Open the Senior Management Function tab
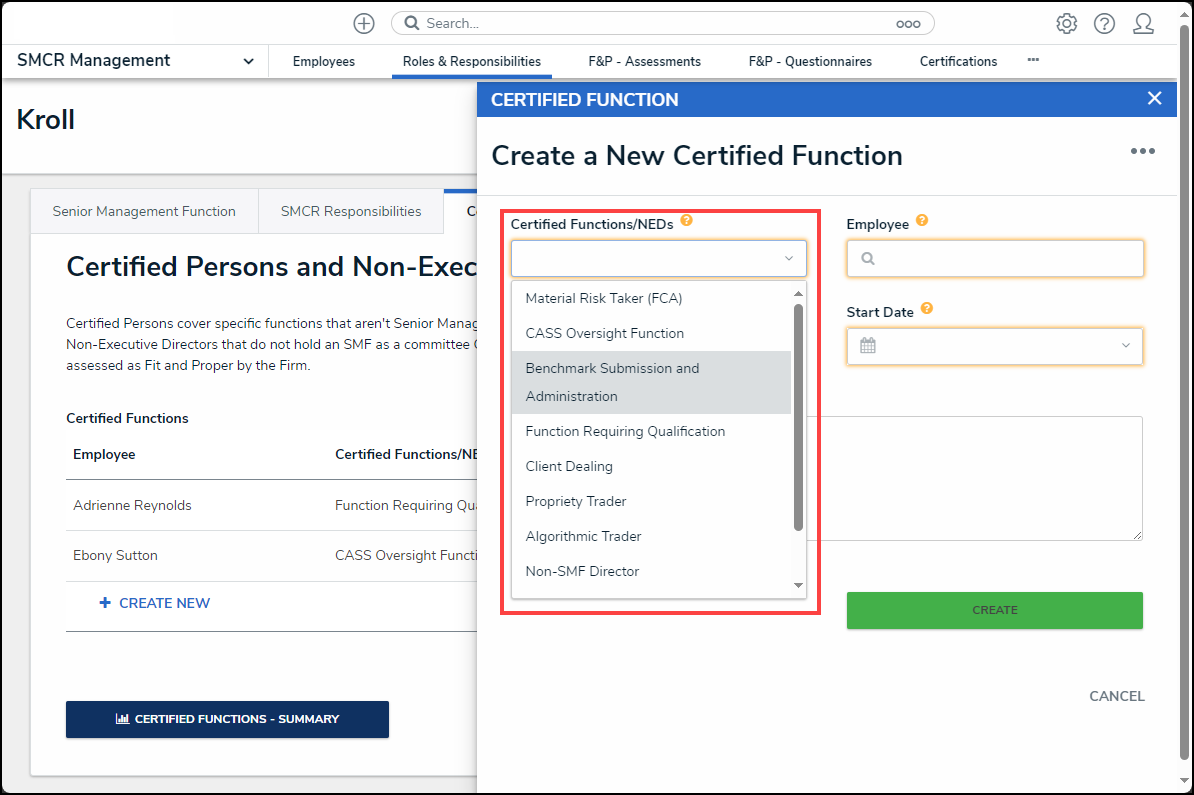Viewport: 1194px width, 795px height. click(144, 211)
